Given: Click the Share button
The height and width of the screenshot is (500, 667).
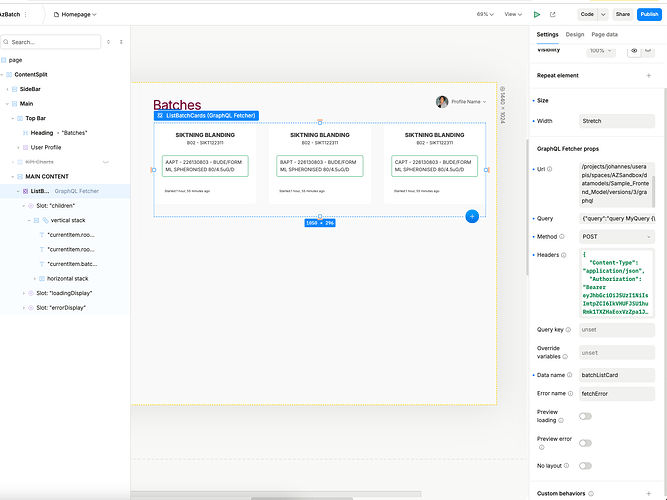Looking at the screenshot, I should [x=622, y=14].
